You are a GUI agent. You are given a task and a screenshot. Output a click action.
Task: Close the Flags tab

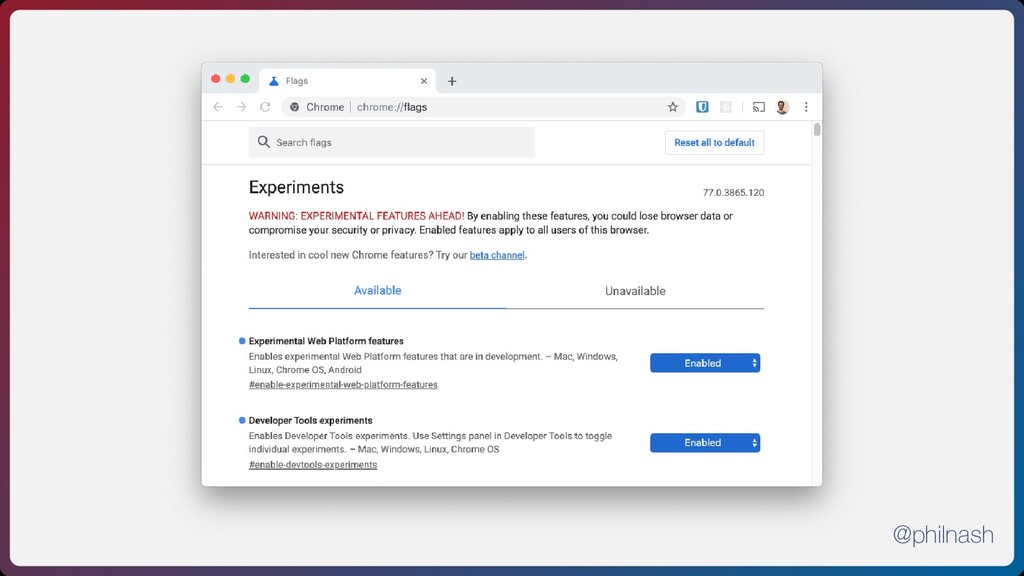click(x=424, y=81)
